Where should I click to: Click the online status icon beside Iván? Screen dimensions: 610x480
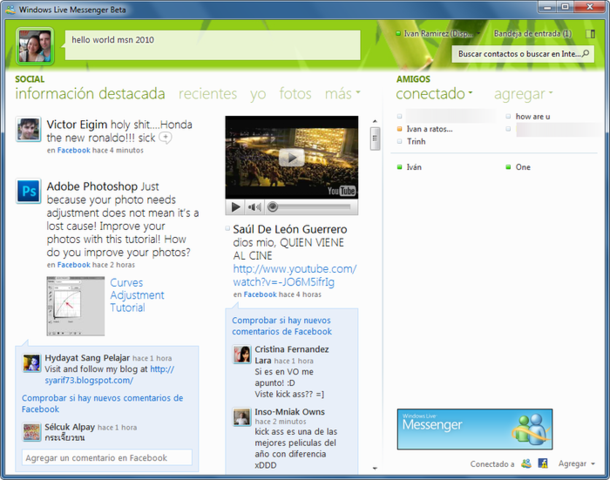[x=400, y=167]
